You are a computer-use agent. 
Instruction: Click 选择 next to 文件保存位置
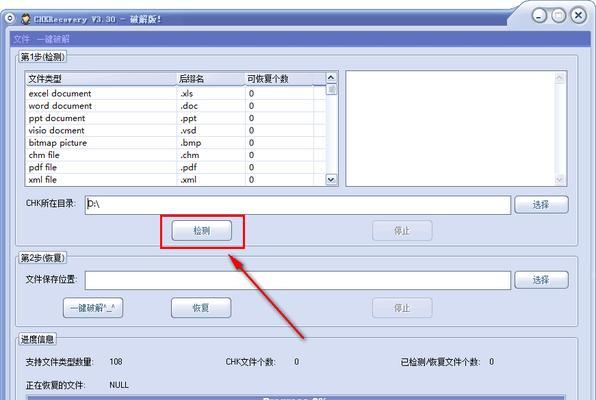click(541, 280)
